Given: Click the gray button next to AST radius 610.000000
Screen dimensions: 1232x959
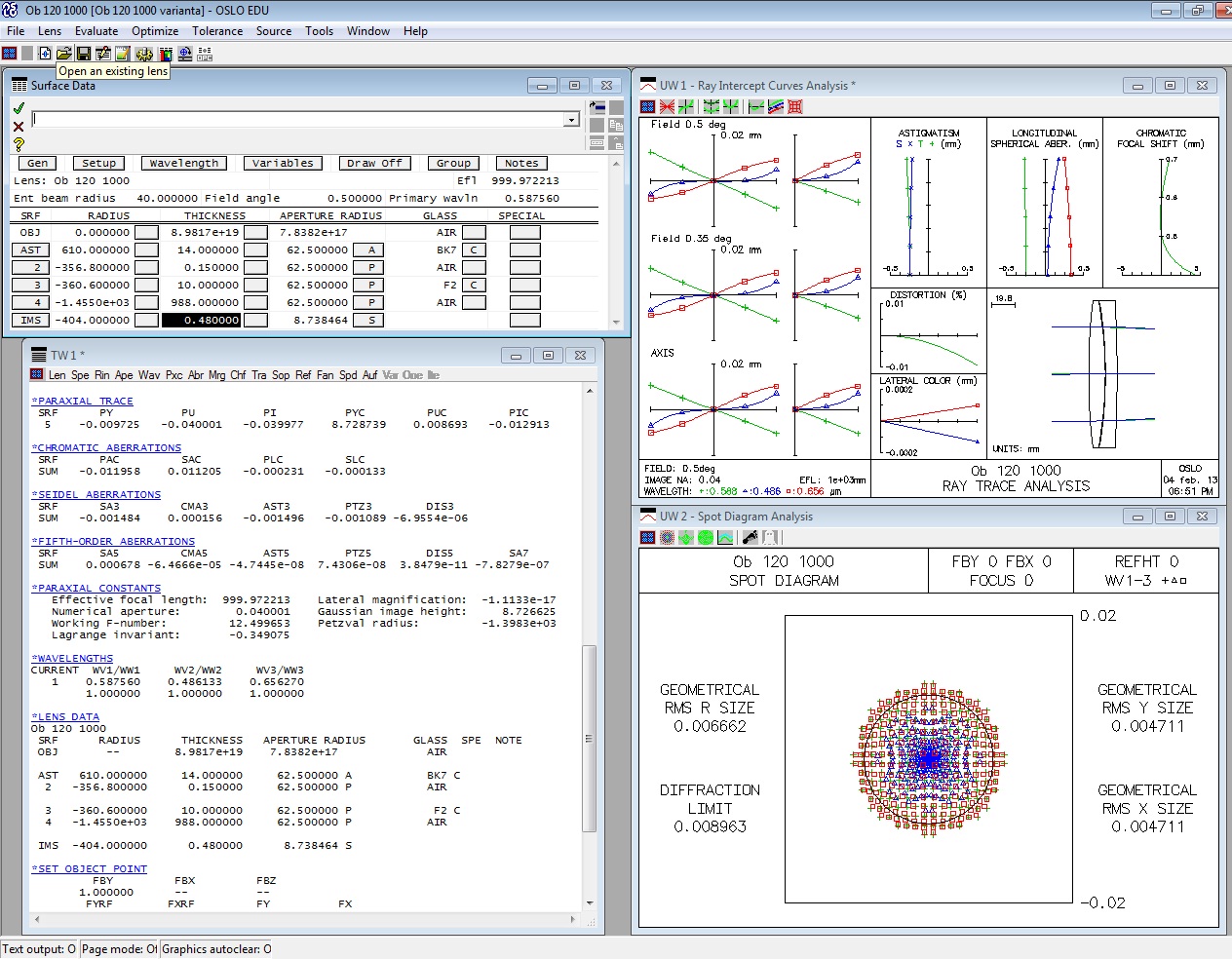Looking at the screenshot, I should click(146, 249).
